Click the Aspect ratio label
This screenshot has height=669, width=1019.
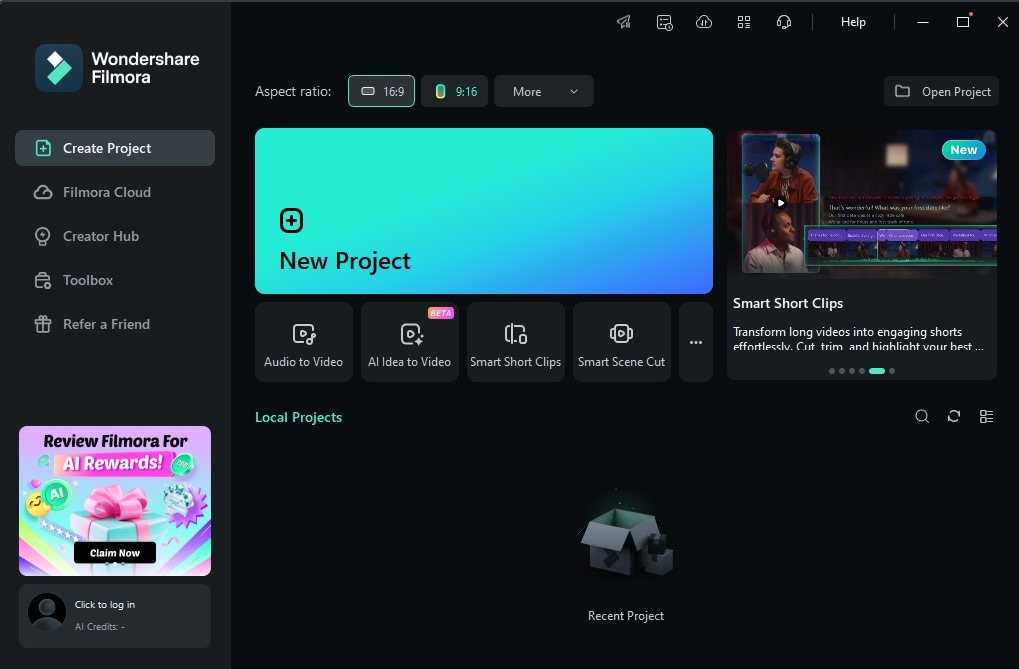[293, 91]
